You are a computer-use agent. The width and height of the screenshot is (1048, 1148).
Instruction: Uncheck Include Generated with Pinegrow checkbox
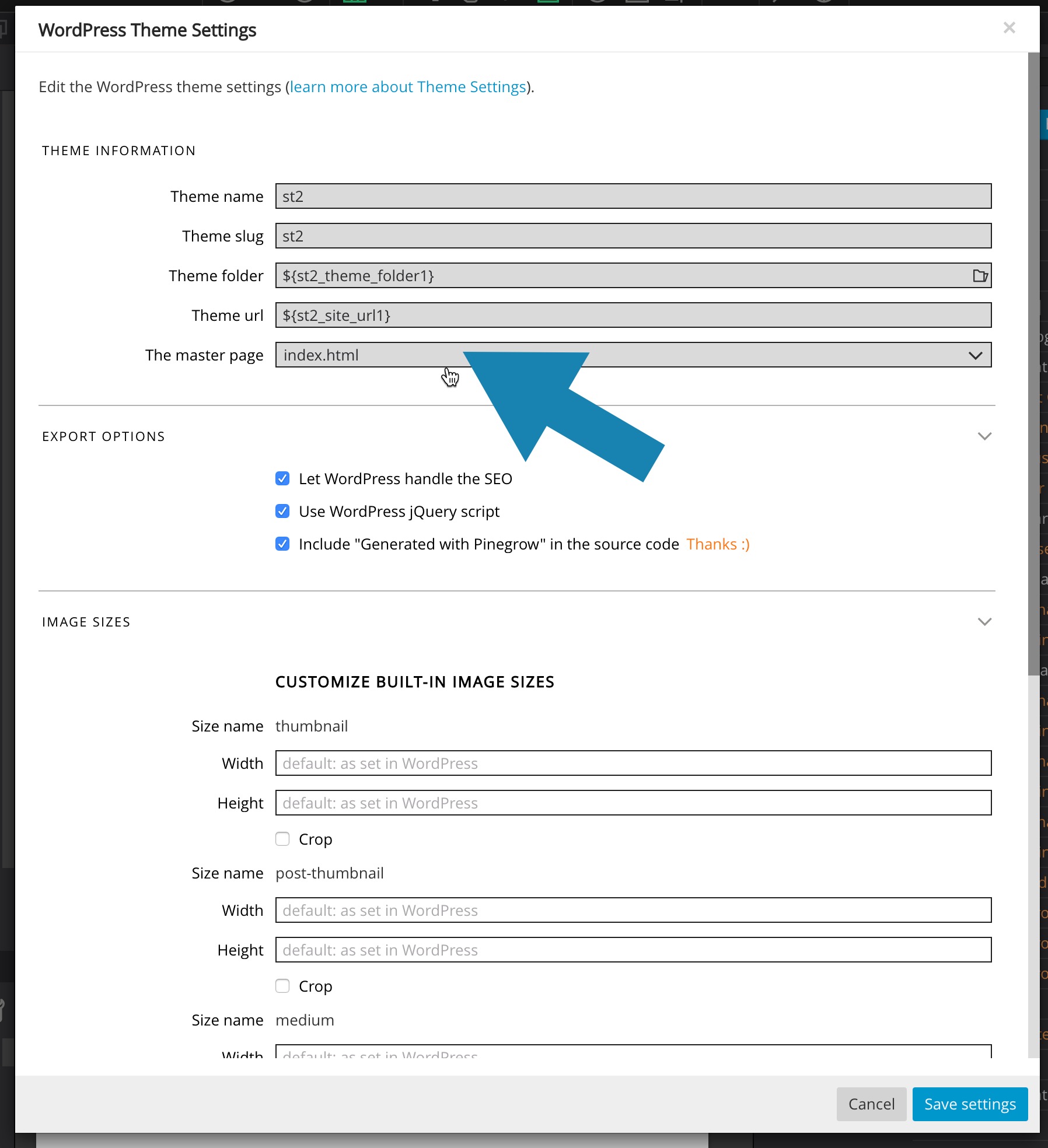(282, 544)
